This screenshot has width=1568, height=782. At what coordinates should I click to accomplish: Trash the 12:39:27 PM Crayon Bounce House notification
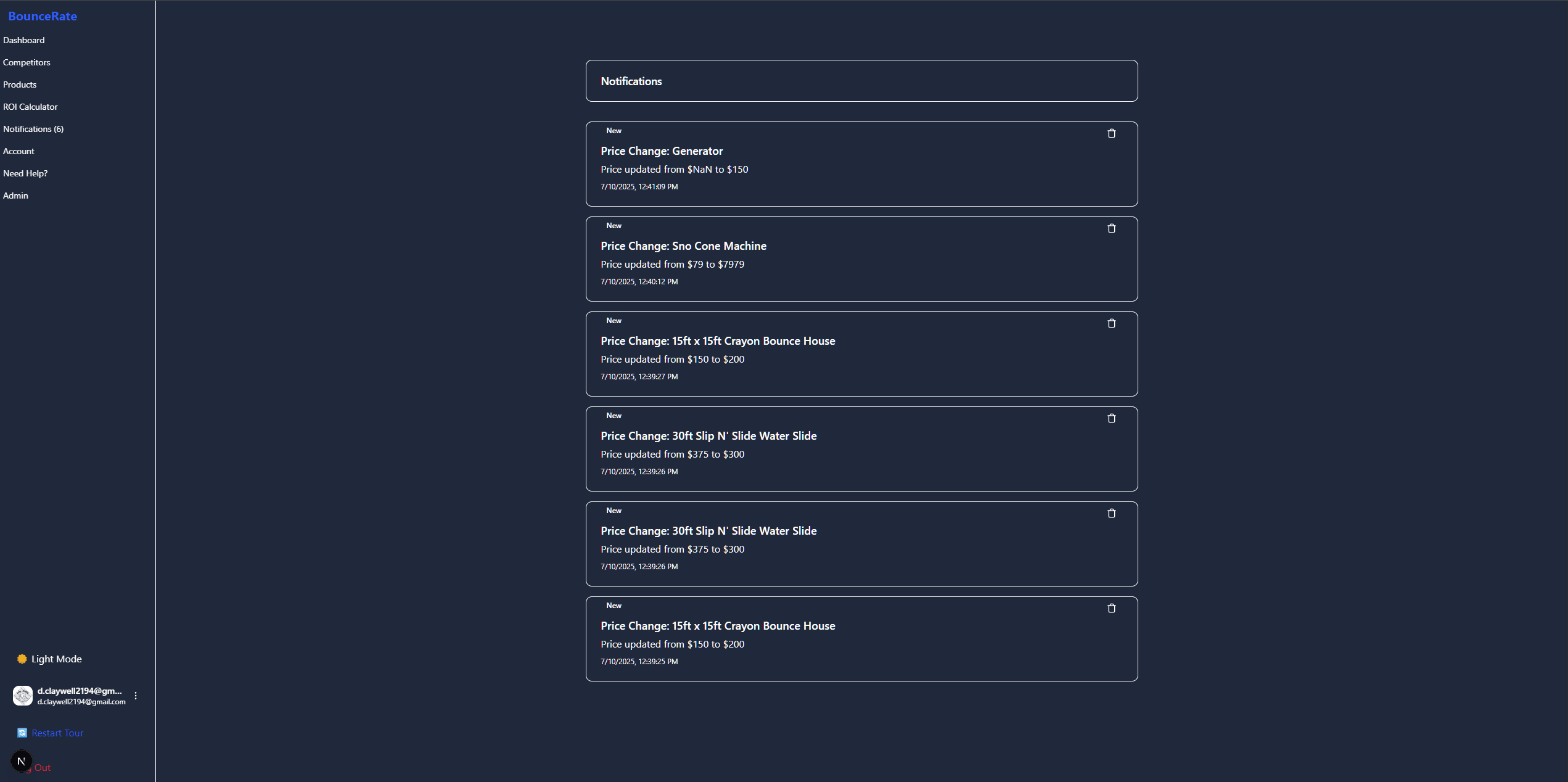(x=1111, y=323)
